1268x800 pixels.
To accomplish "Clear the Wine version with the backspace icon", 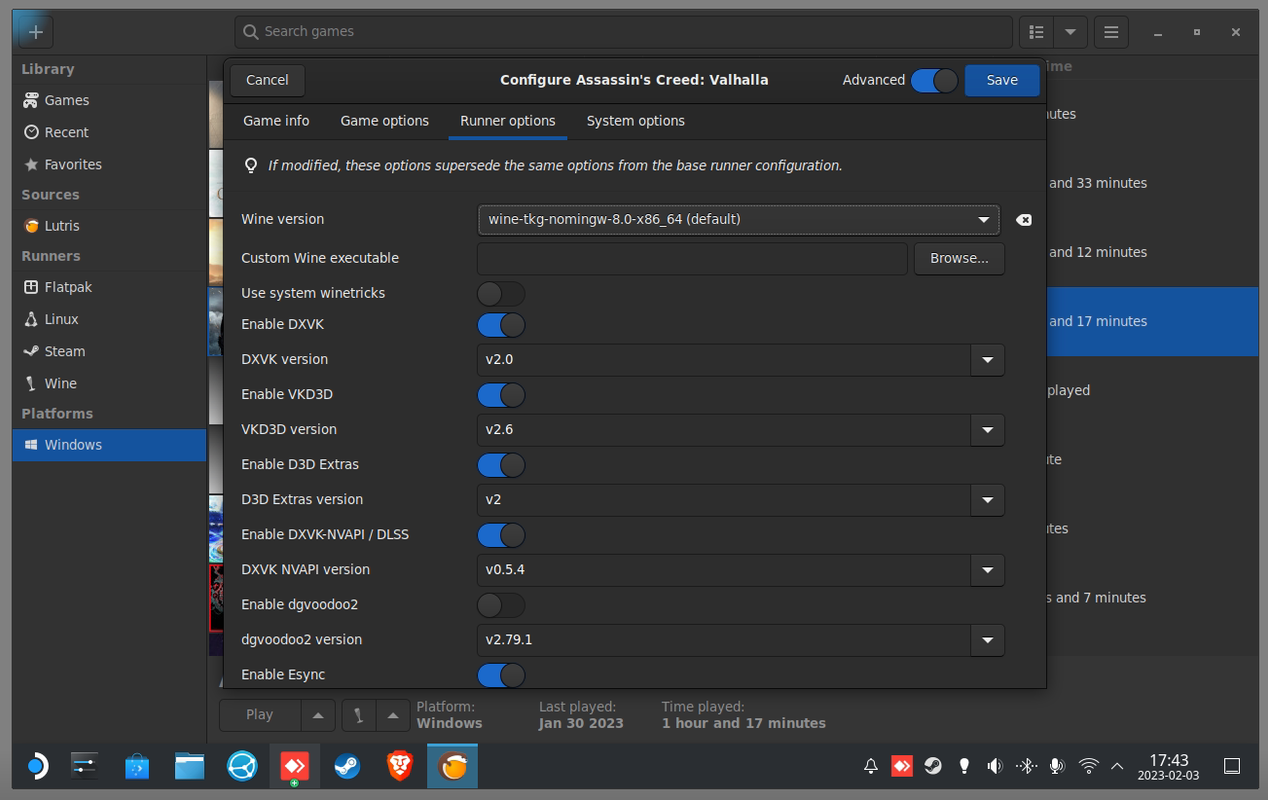I will [1023, 220].
